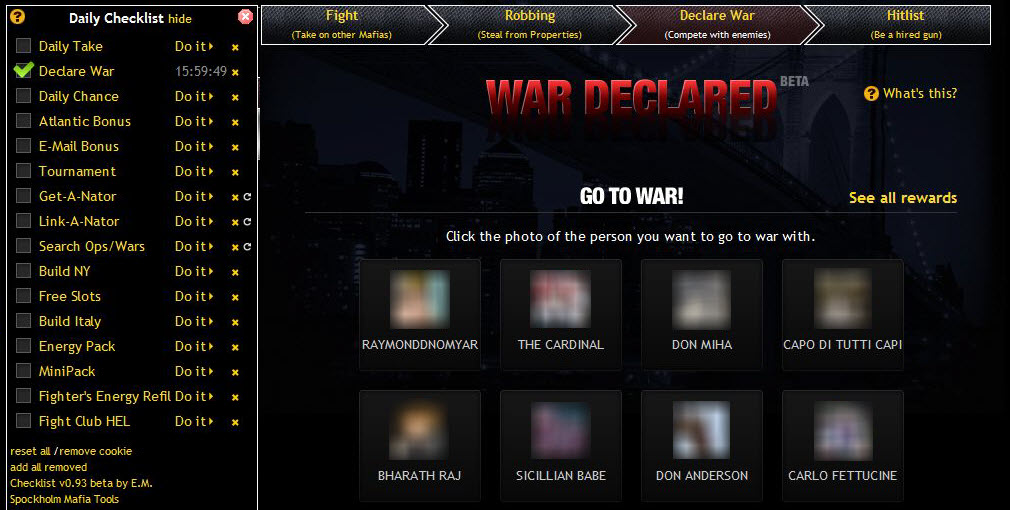
Task: Uncheck the Declare War checkbox
Action: (x=23, y=70)
